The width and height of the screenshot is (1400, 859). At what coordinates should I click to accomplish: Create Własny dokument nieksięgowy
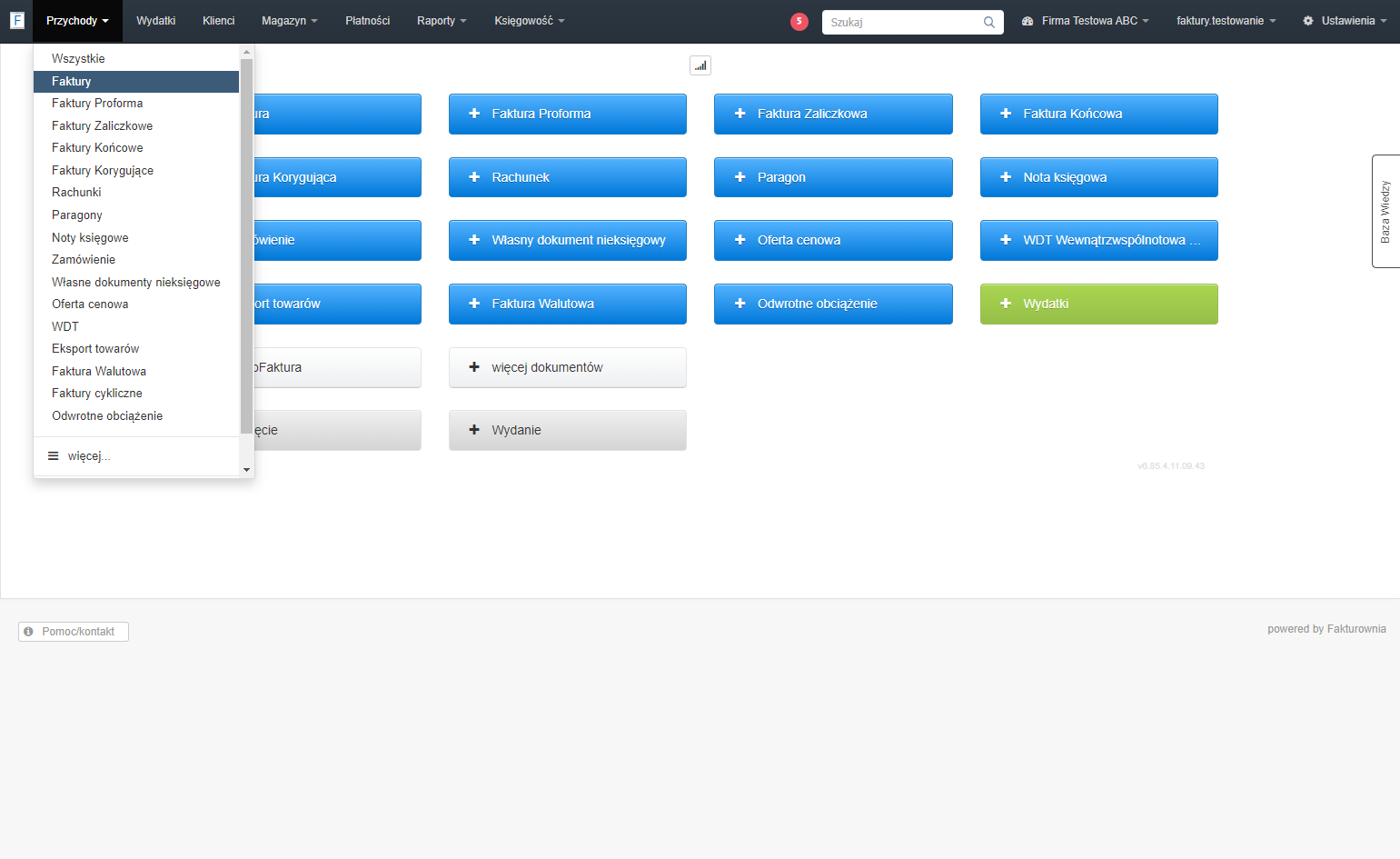point(568,240)
